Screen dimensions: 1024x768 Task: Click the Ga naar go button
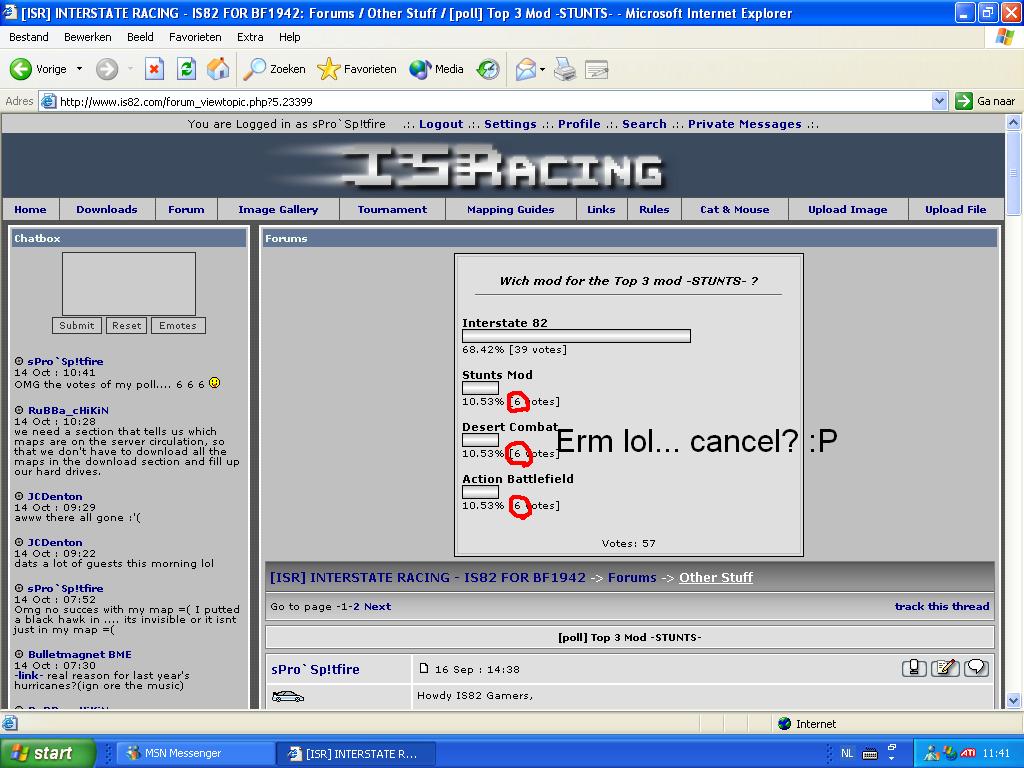tap(985, 101)
